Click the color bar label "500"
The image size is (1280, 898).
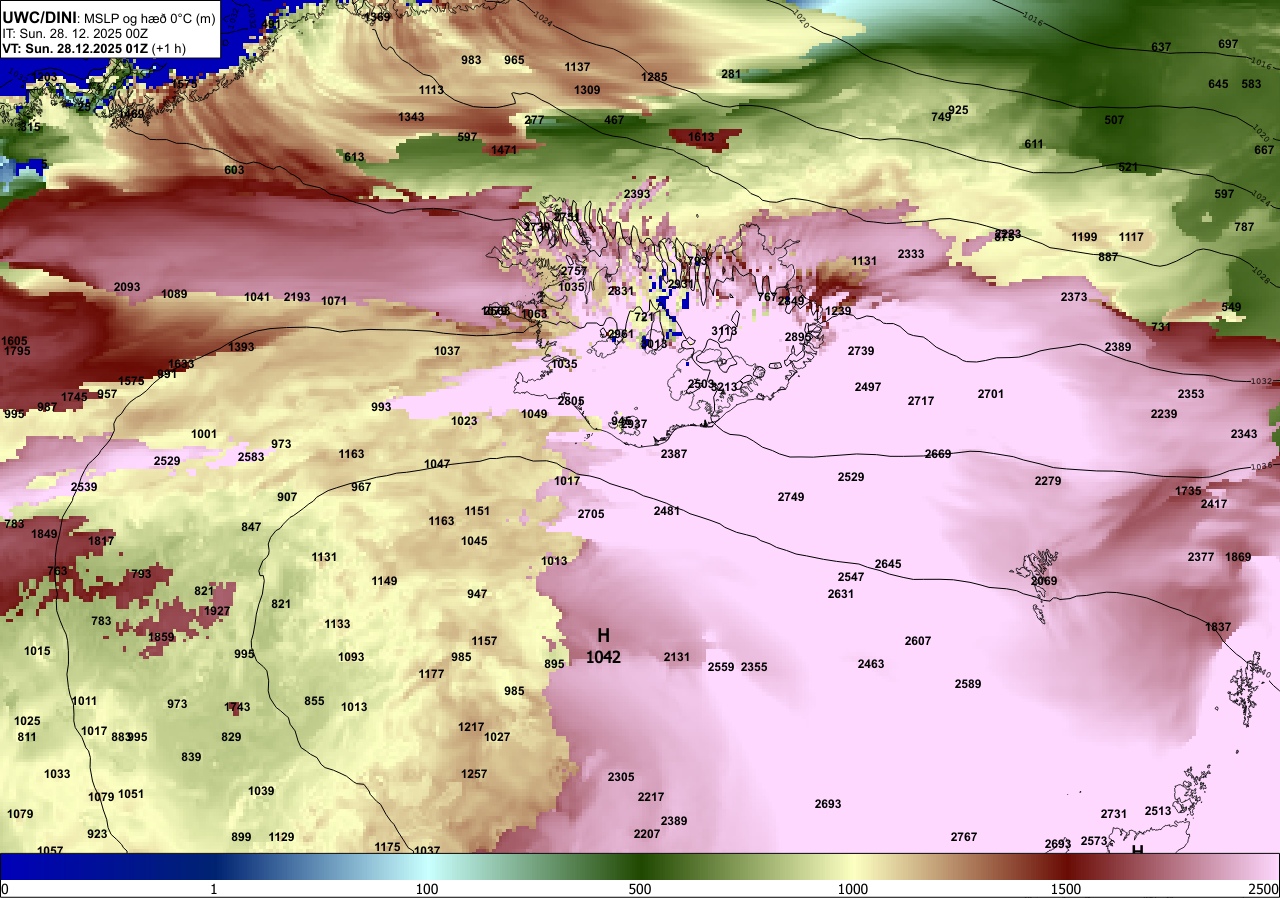click(x=640, y=889)
